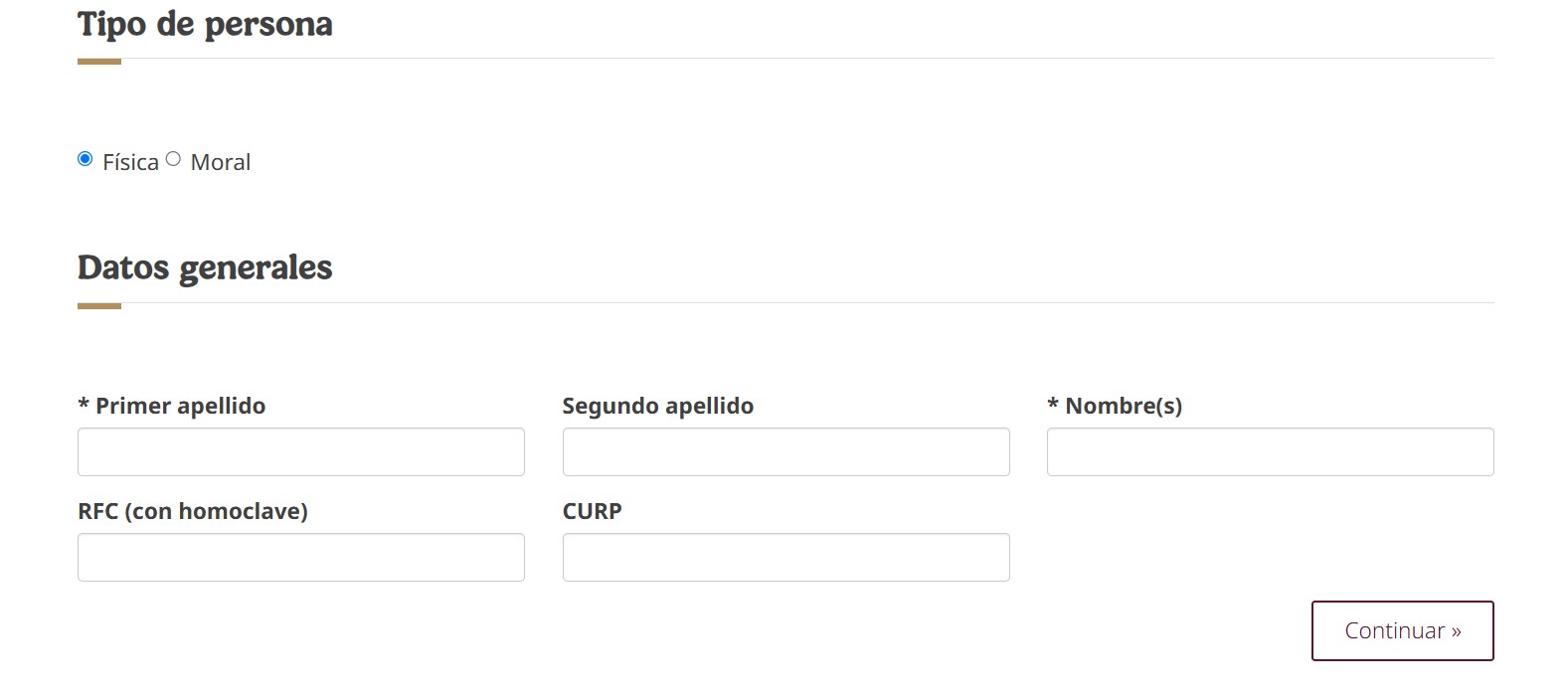Focus the Segundo apellido text box
The image size is (1568, 697).
(x=785, y=452)
